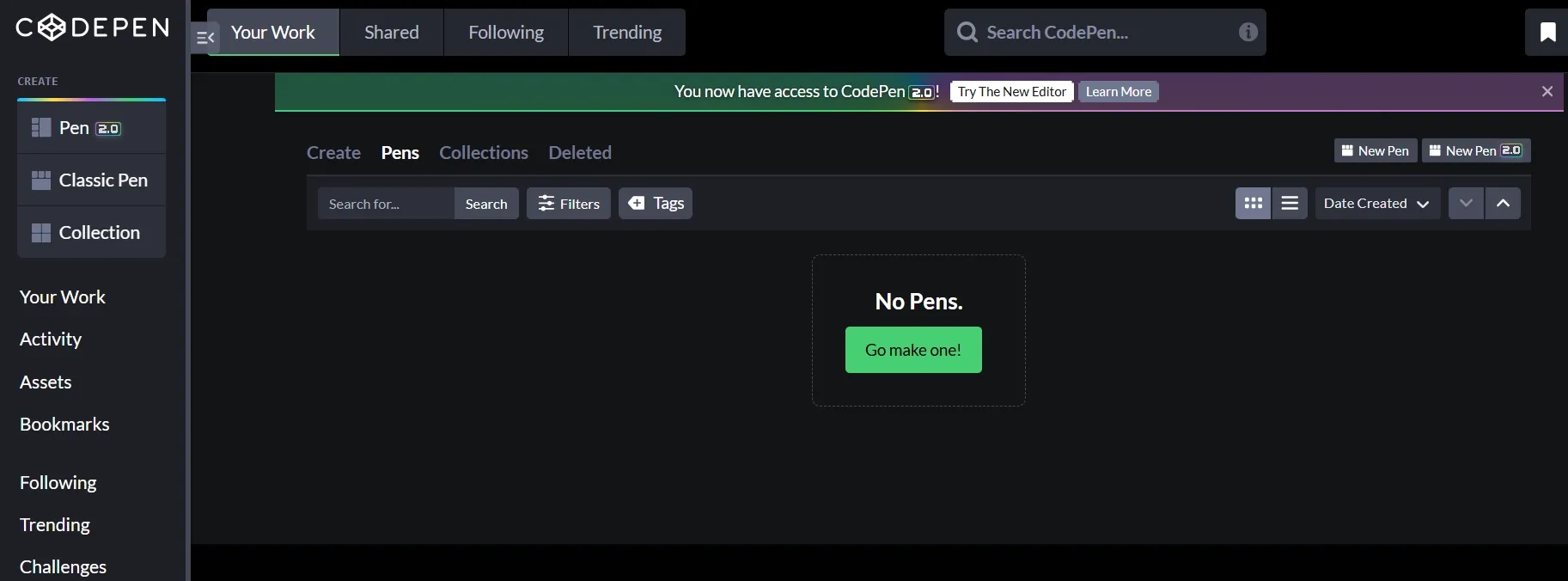Select the Following top tab

tap(506, 33)
